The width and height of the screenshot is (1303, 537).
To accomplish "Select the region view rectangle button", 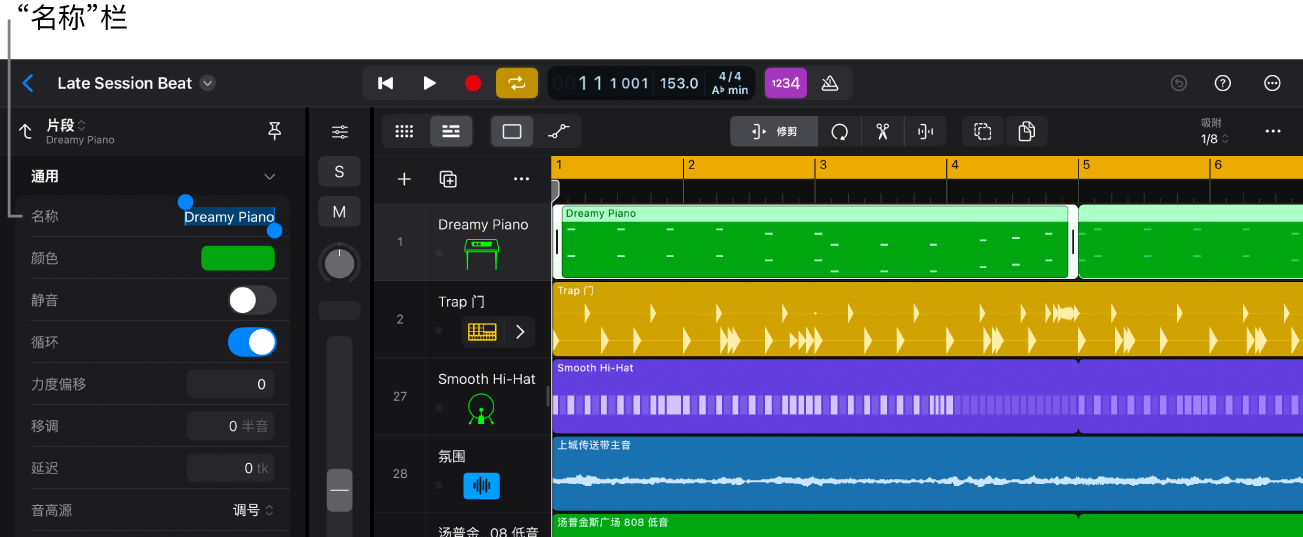I will point(512,131).
